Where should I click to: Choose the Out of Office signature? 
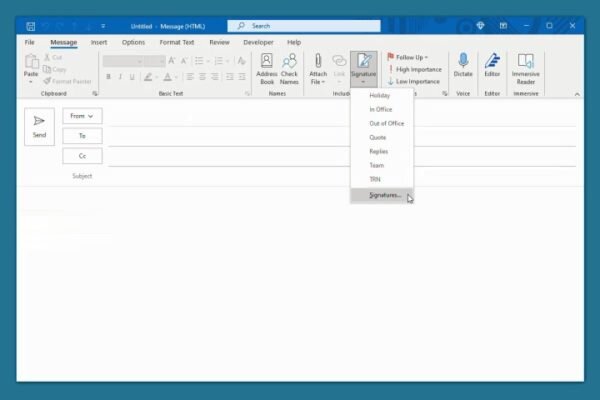[x=382, y=123]
